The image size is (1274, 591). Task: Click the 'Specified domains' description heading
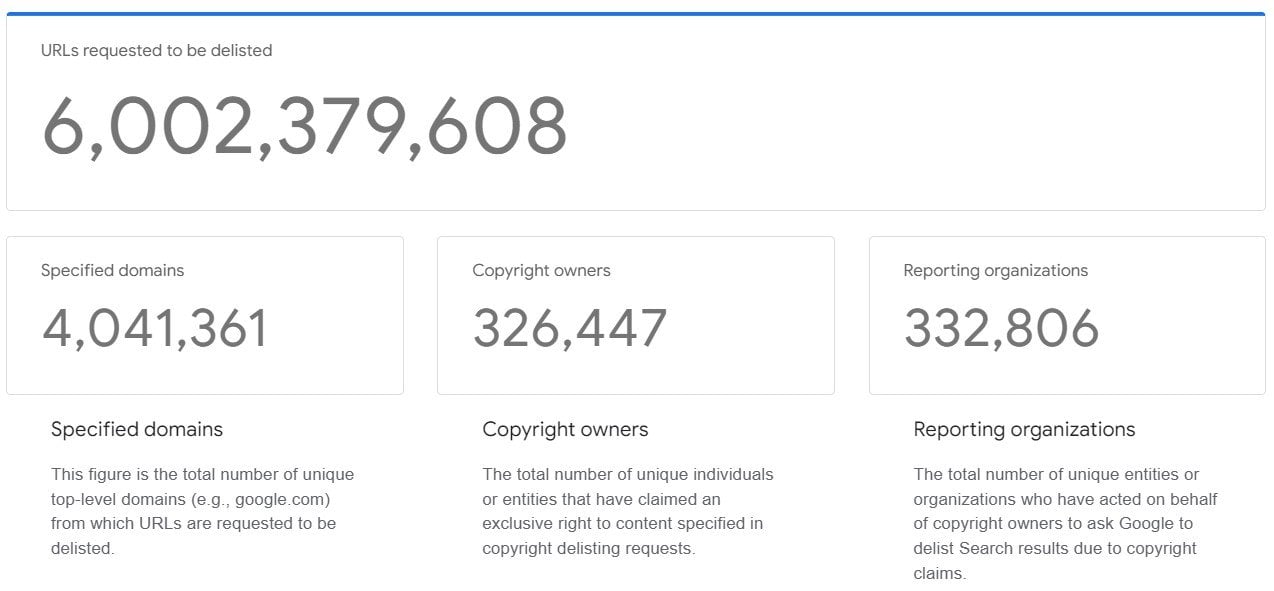pos(137,429)
